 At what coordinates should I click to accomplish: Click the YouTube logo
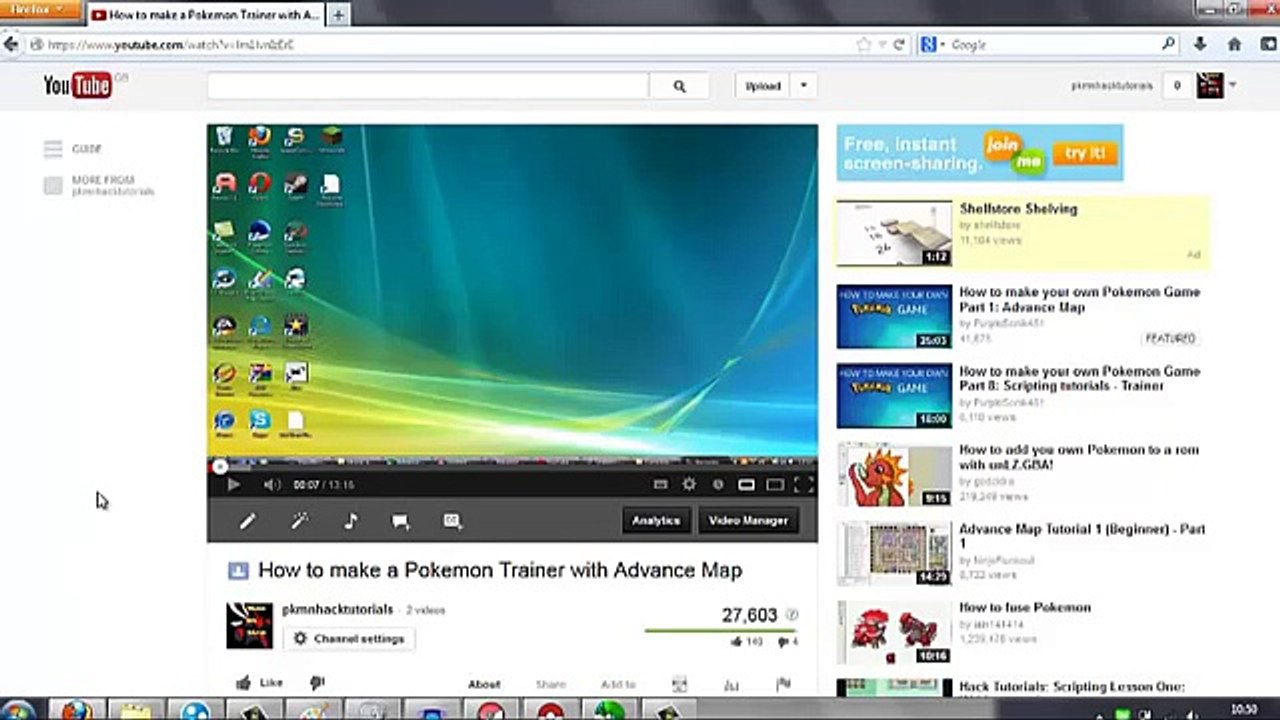point(77,86)
